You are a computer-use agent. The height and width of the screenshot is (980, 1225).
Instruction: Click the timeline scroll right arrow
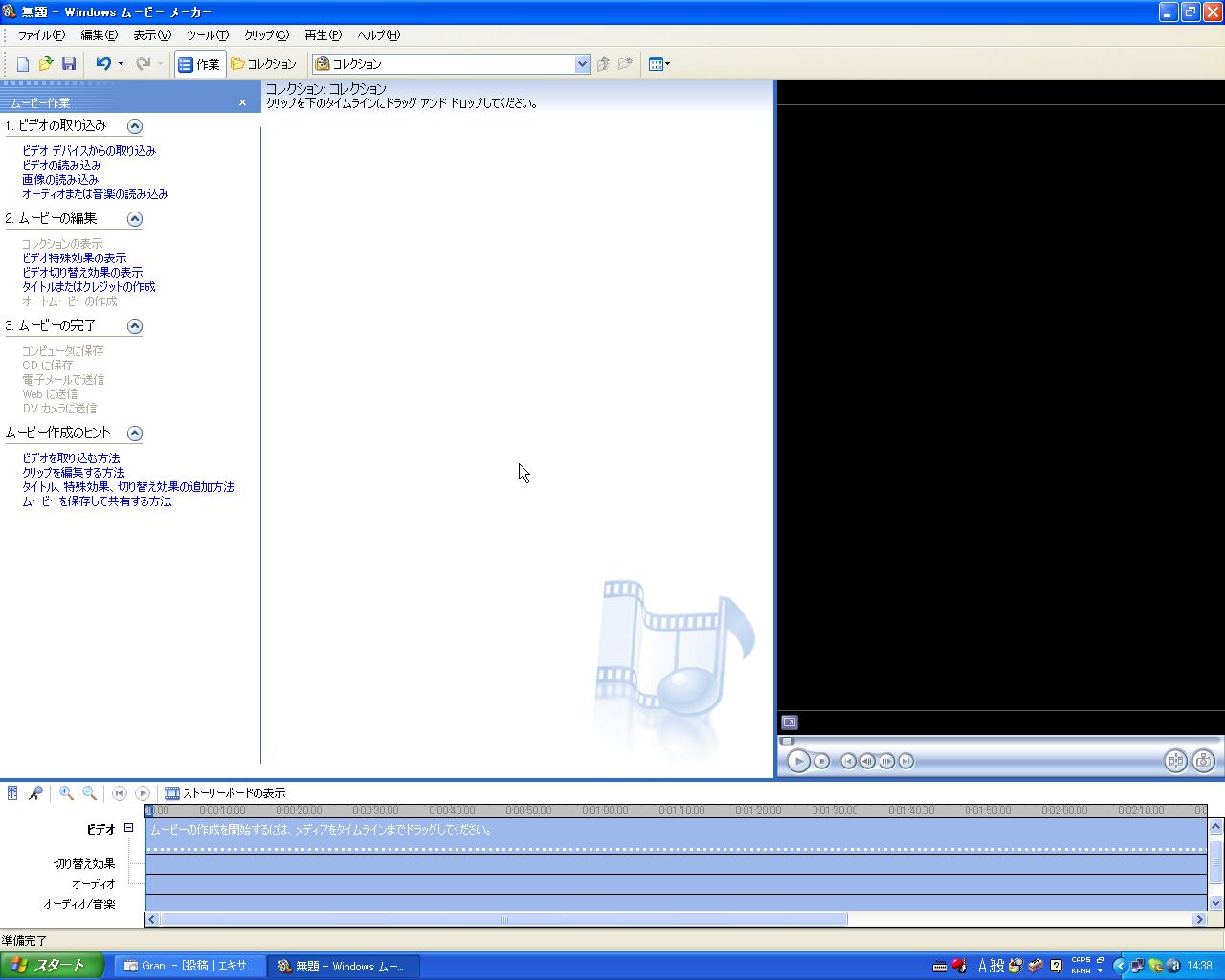tap(1199, 920)
